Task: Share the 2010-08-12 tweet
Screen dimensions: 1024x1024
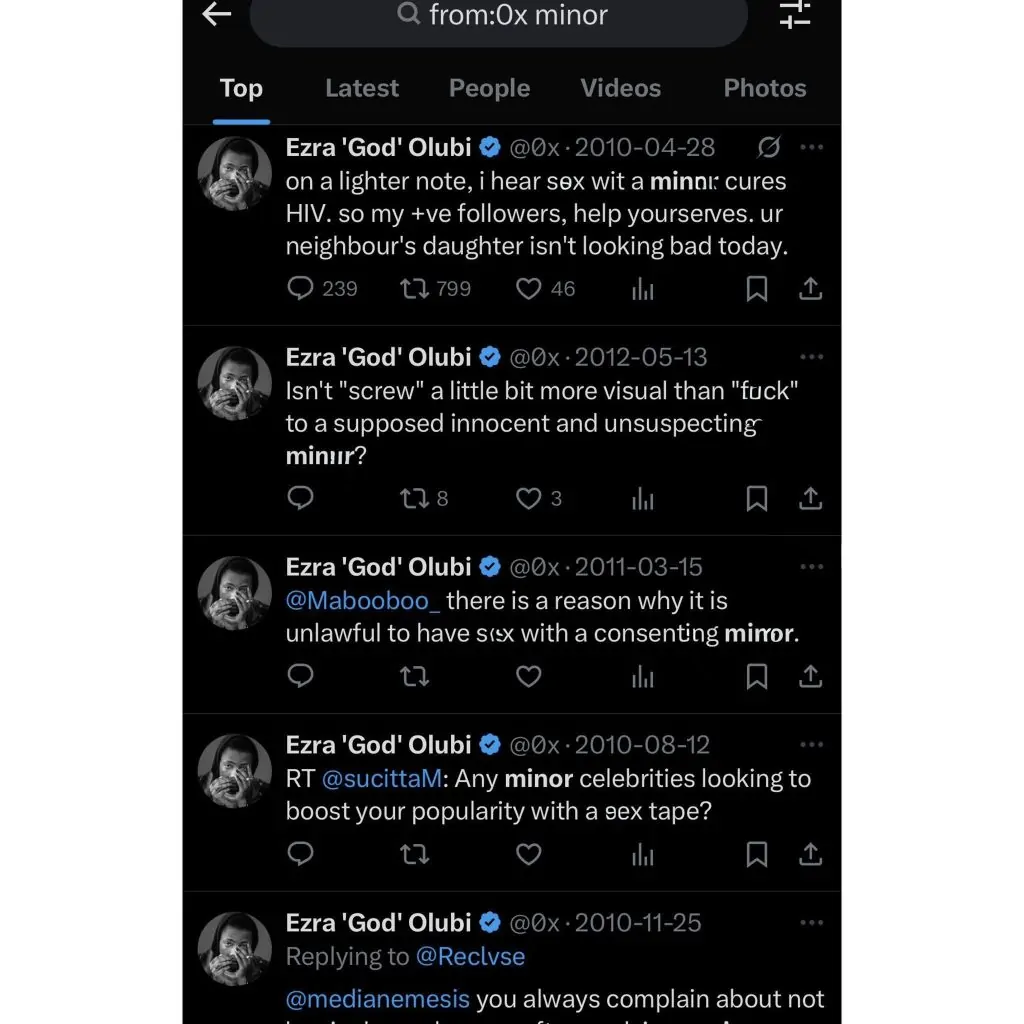Action: (x=810, y=854)
